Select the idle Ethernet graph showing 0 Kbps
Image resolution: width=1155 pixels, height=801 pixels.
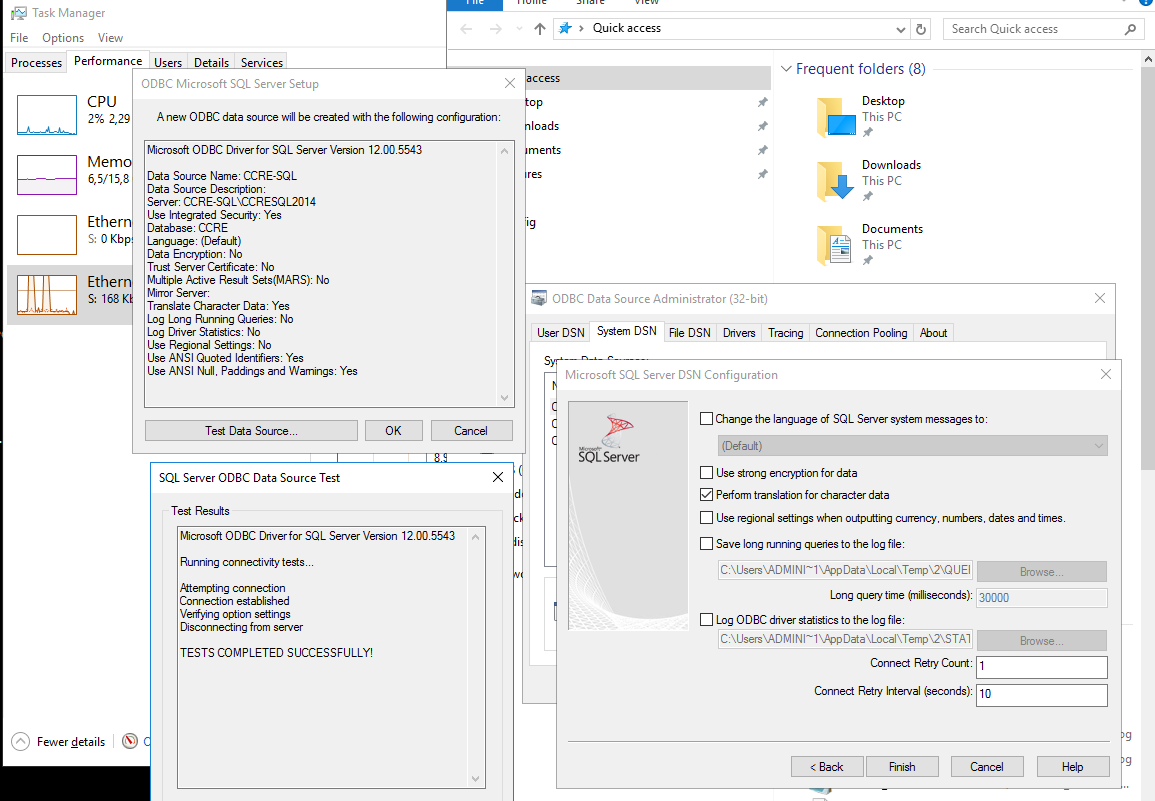click(x=47, y=234)
